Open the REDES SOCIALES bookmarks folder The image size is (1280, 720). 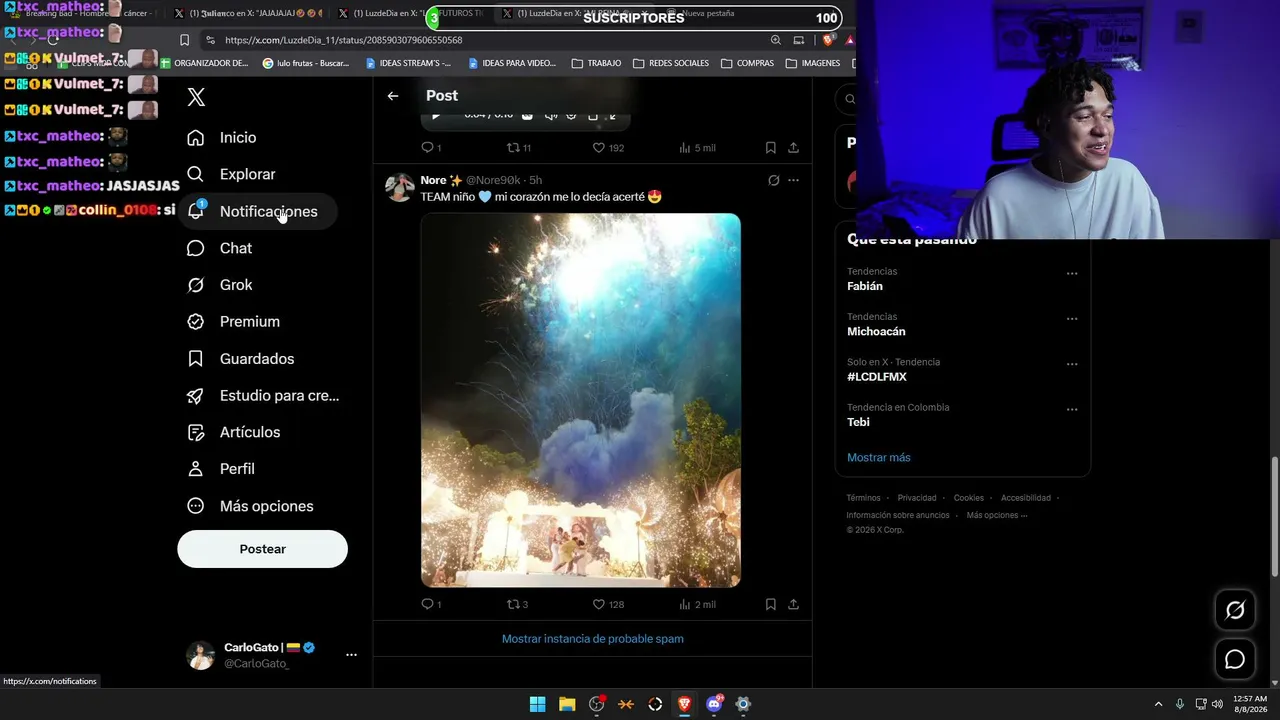[x=671, y=63]
